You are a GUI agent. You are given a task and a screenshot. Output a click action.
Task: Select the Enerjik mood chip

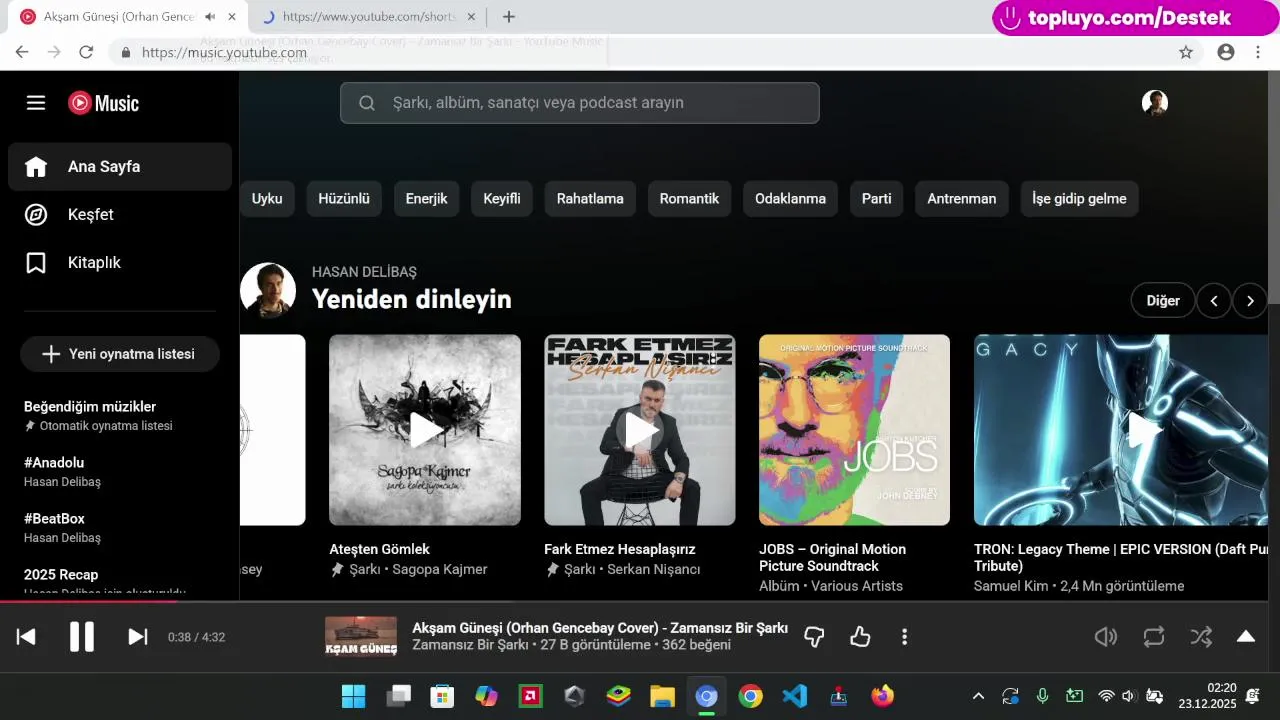point(427,199)
